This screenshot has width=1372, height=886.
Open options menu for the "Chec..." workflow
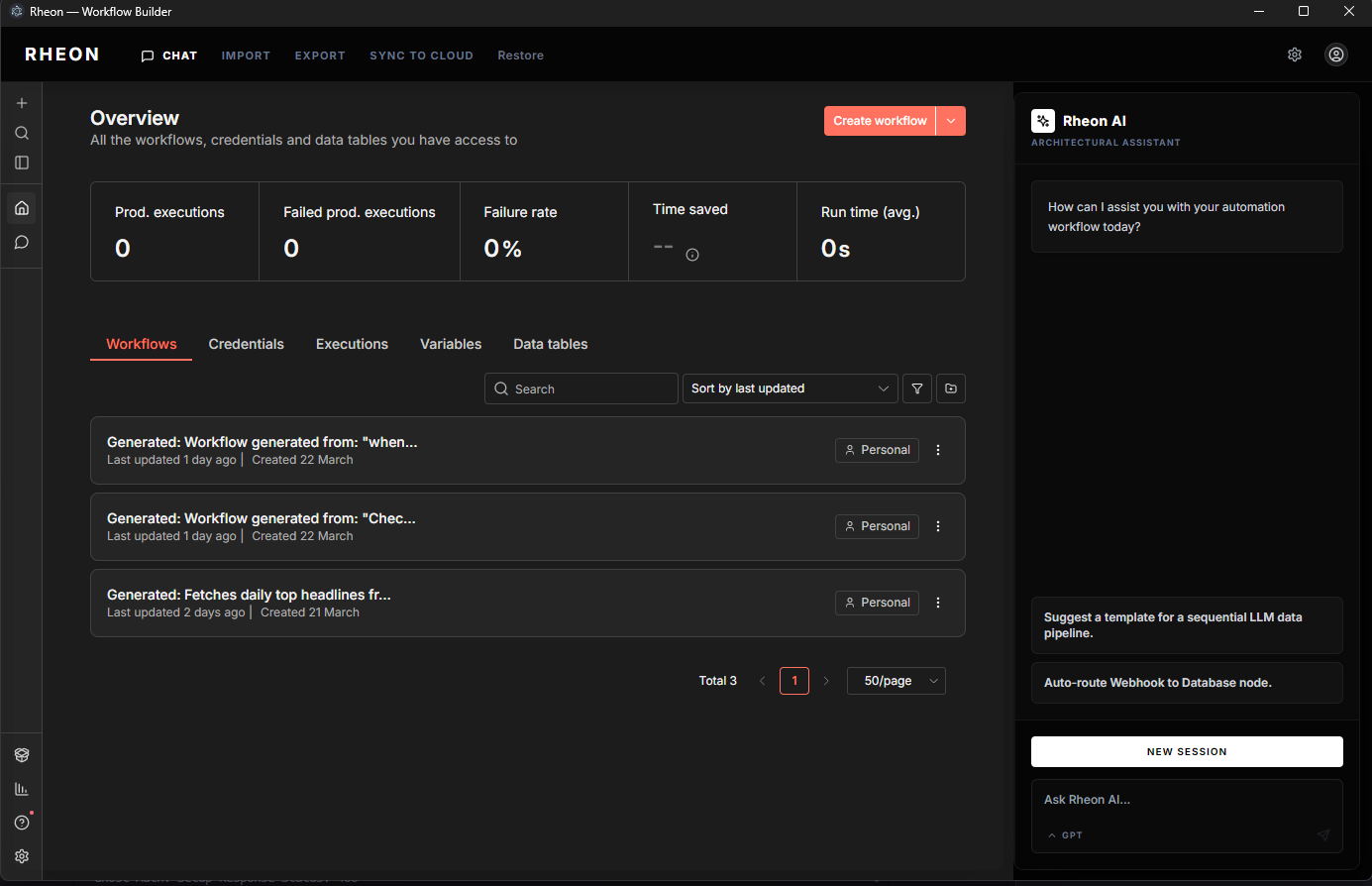tap(938, 526)
